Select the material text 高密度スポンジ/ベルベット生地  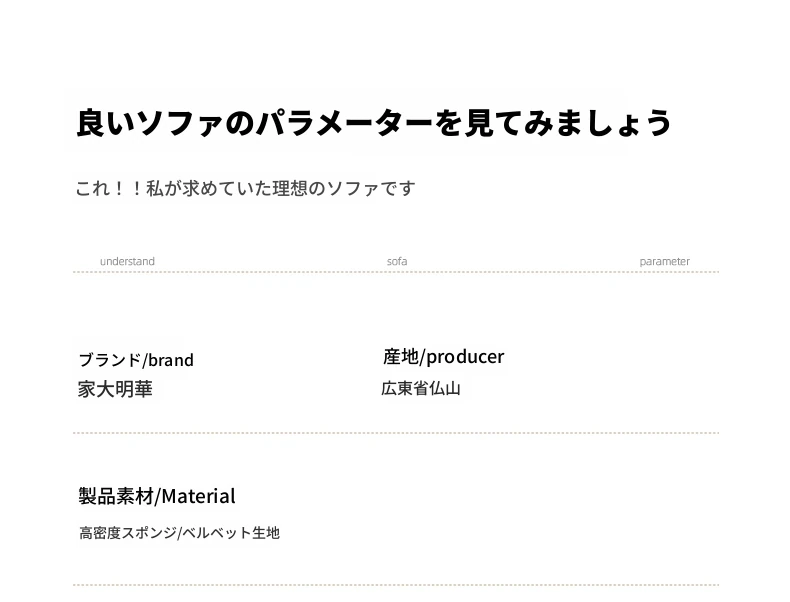pos(179,532)
